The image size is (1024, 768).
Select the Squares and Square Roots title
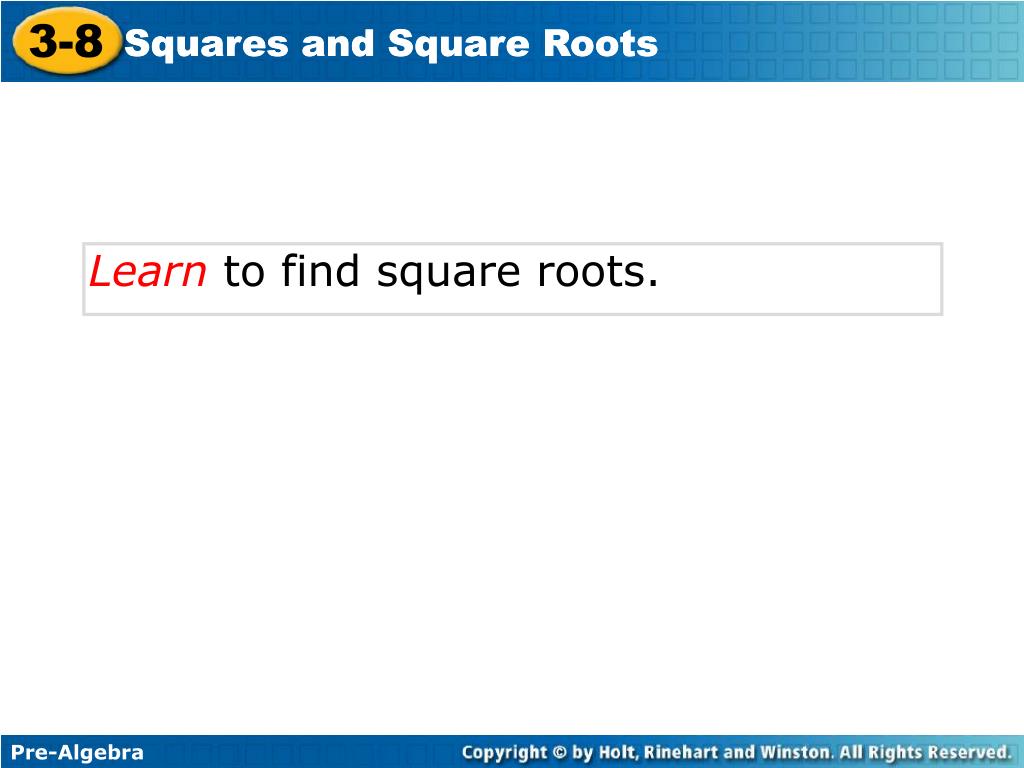pos(391,44)
